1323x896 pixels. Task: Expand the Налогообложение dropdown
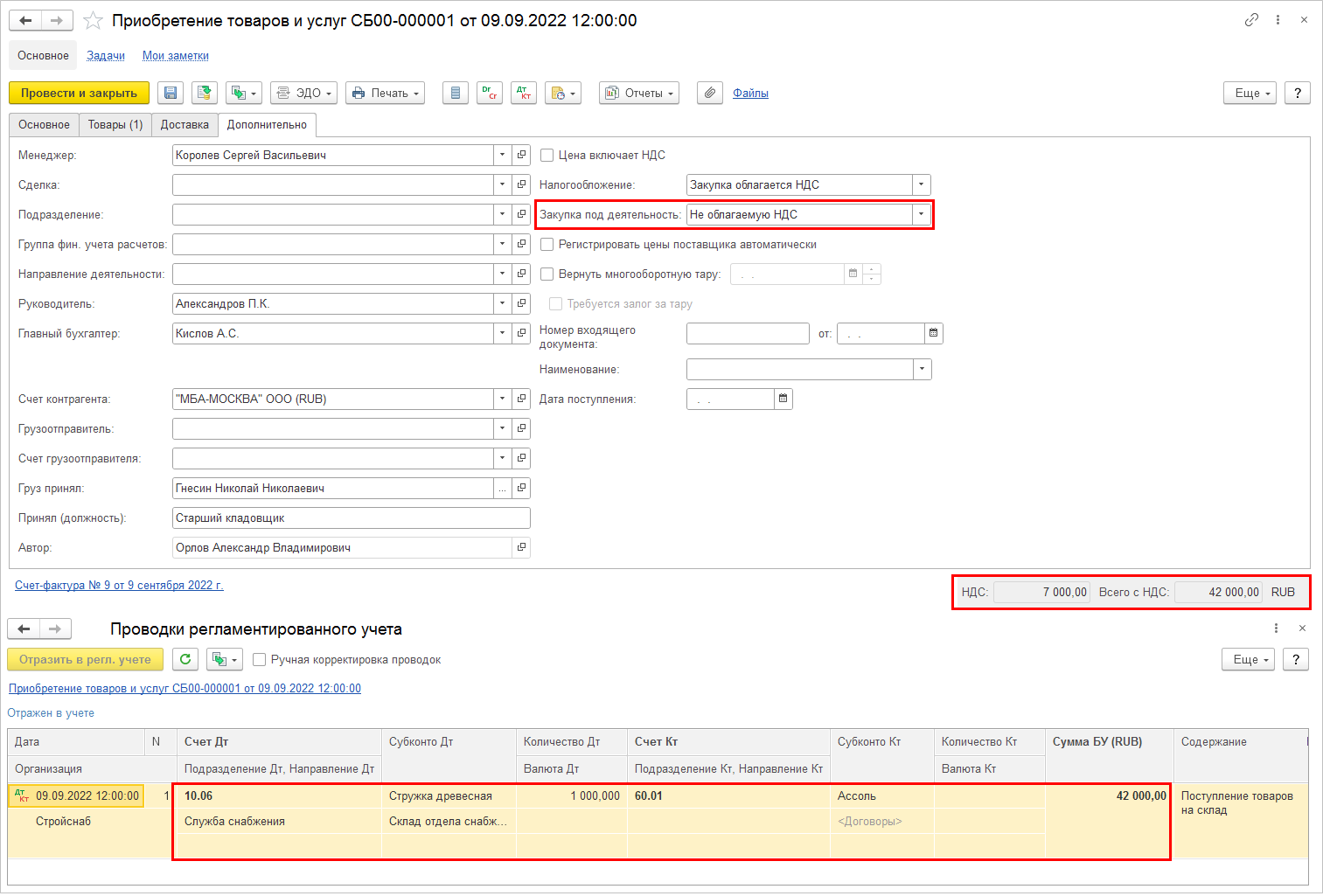click(x=921, y=185)
